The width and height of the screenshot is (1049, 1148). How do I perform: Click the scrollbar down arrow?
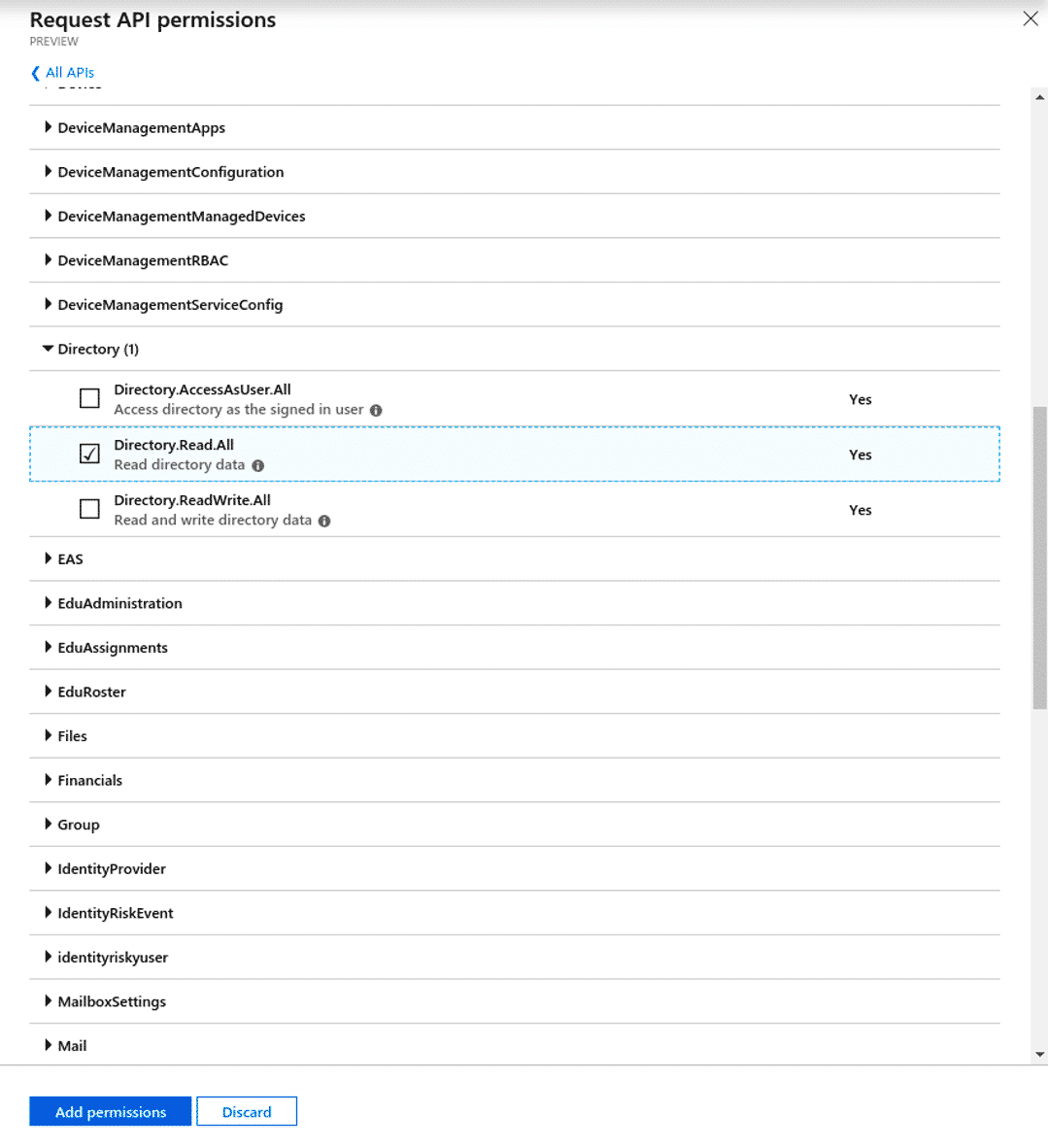point(1039,1054)
